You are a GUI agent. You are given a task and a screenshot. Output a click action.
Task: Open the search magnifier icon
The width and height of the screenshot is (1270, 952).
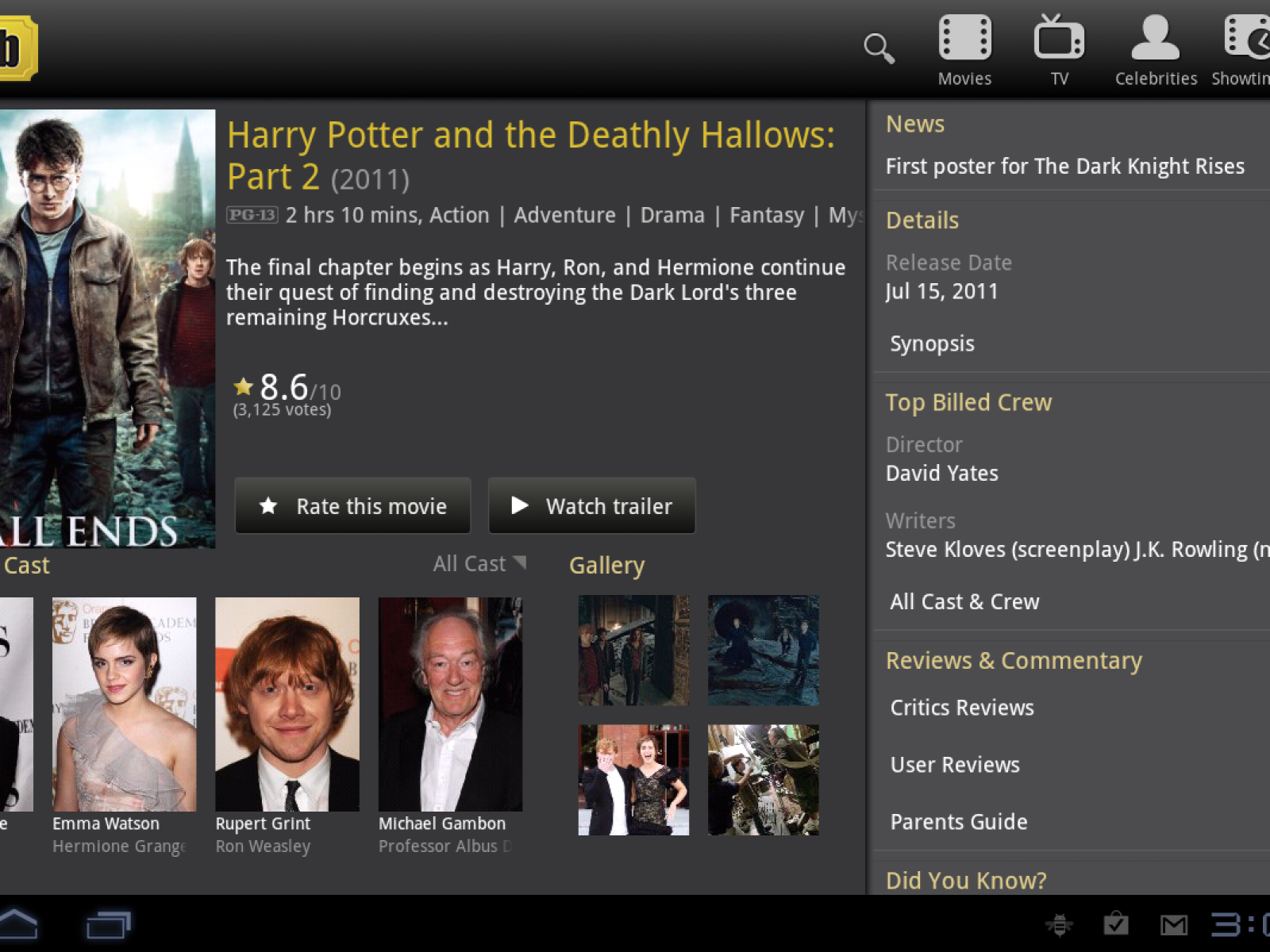pyautogui.click(x=879, y=48)
